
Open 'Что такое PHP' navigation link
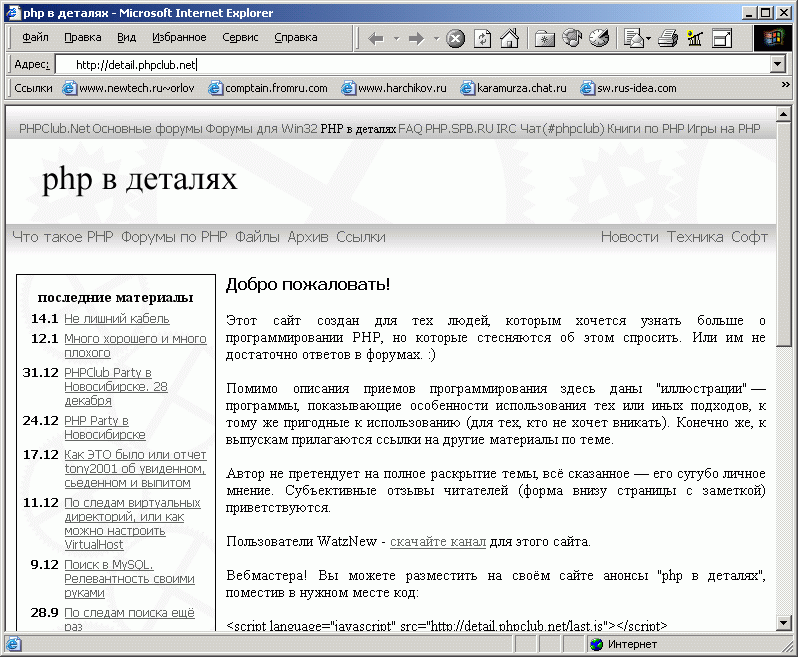point(63,237)
